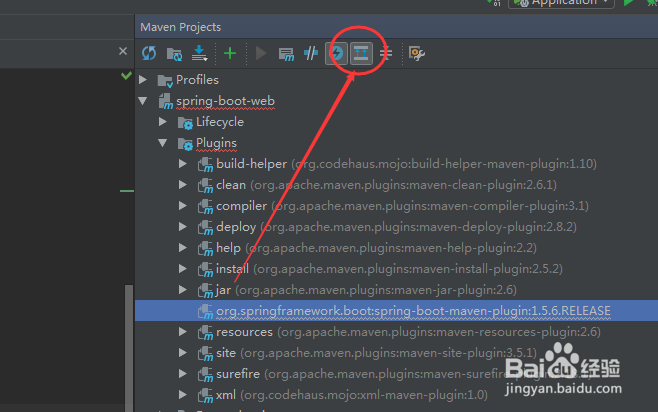Expand the resources plugin node
The image size is (658, 412).
183,331
